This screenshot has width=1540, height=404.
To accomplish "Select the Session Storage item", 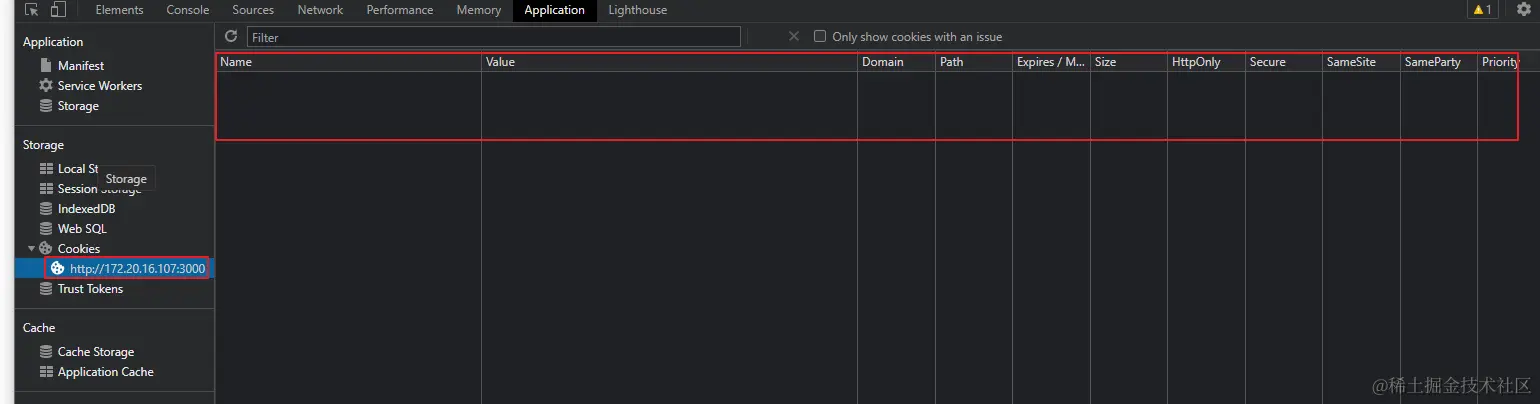I will 99,189.
